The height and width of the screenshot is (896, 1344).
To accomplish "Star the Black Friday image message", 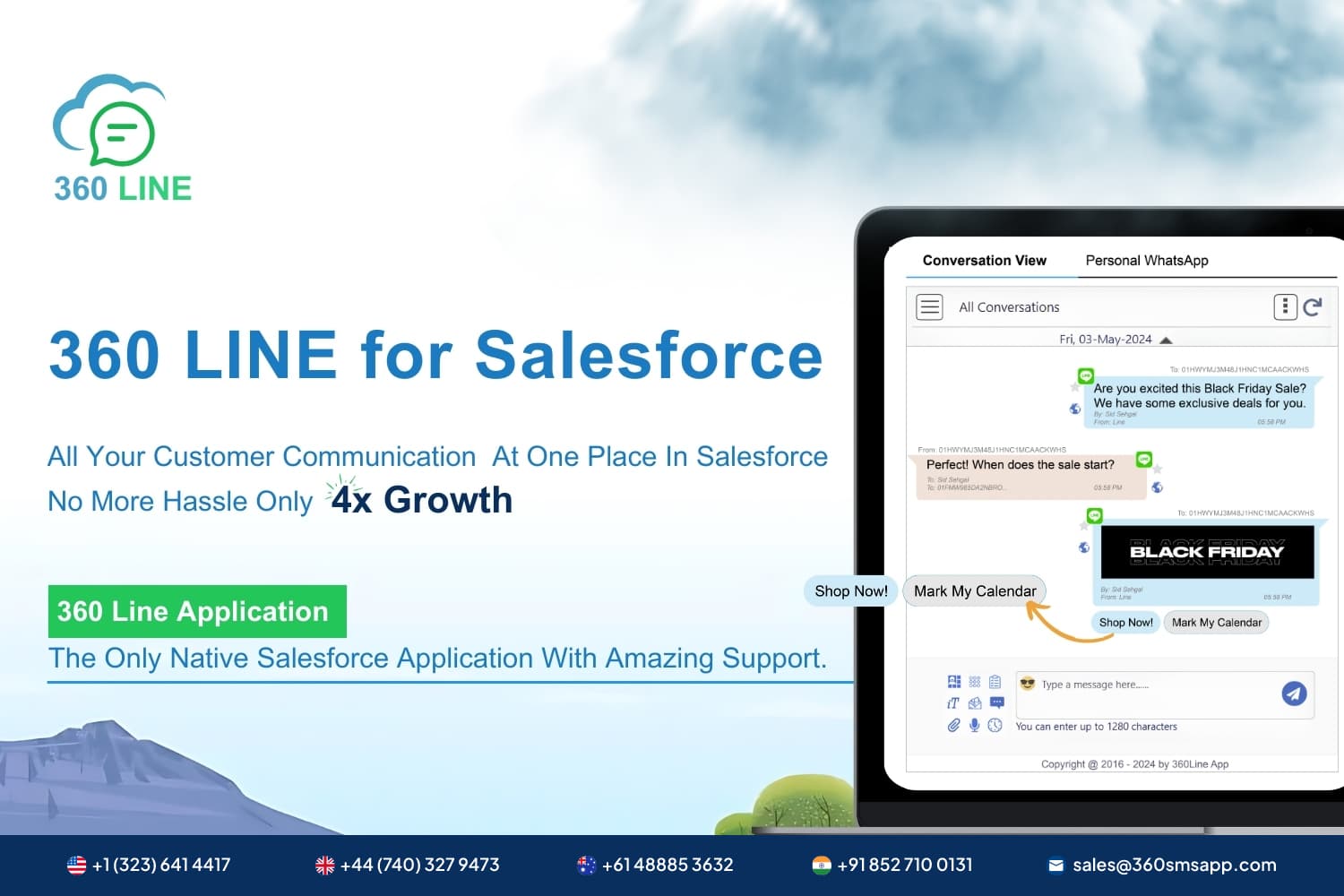I will point(1083,526).
